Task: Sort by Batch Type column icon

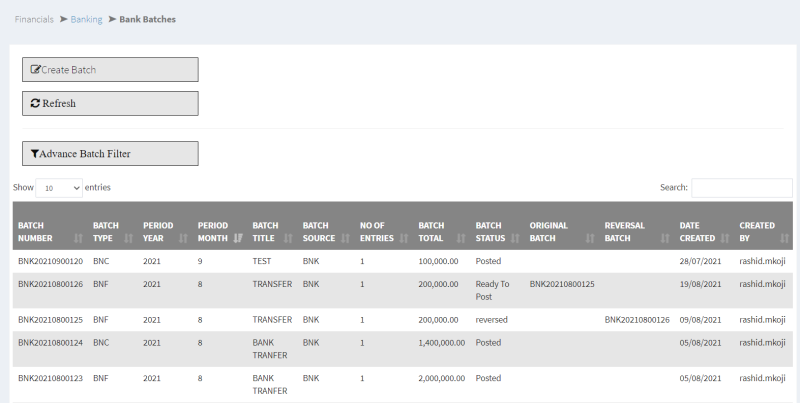Action: tap(128, 238)
